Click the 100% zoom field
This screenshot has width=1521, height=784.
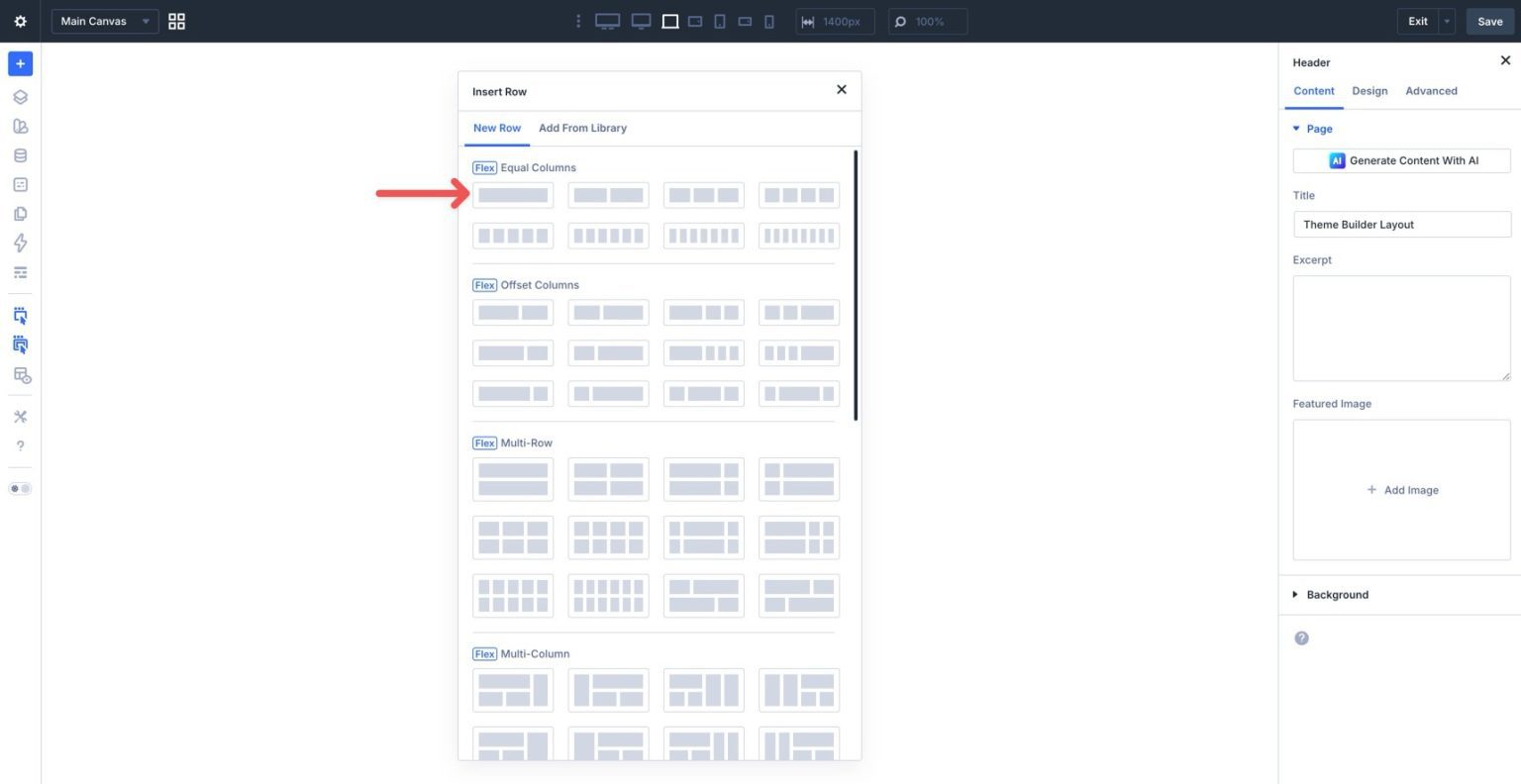pyautogui.click(x=928, y=21)
